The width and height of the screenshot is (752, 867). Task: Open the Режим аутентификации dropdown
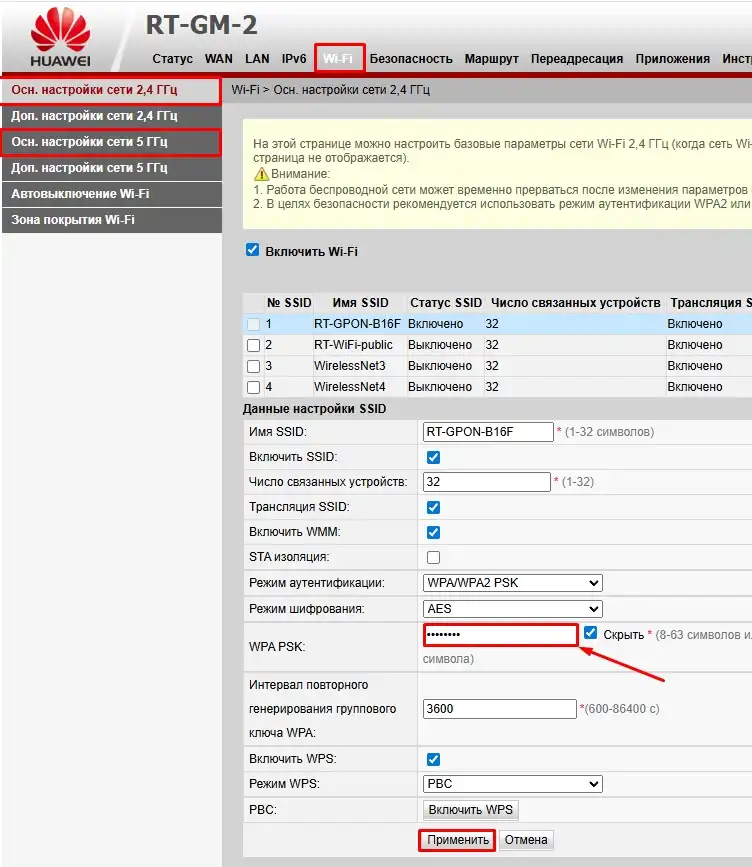(x=513, y=583)
